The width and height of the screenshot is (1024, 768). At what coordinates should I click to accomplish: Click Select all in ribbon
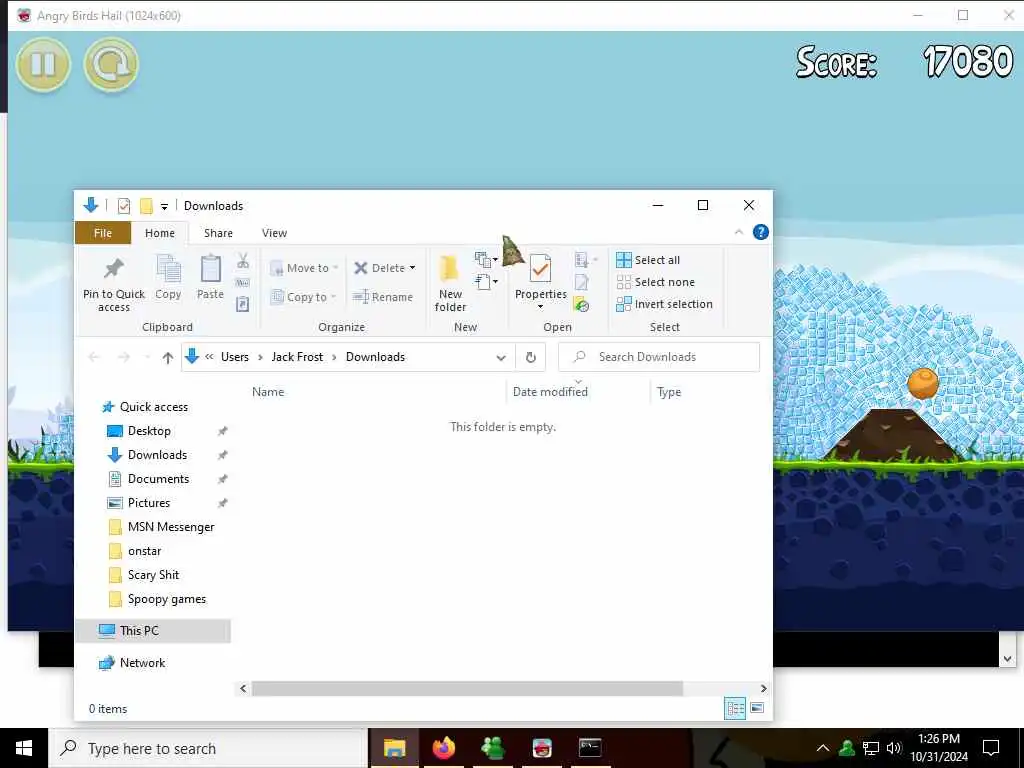click(648, 260)
